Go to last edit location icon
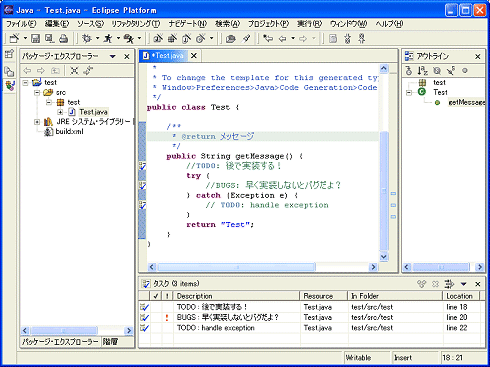Screen dimensions: 490x367 [x=268, y=39]
